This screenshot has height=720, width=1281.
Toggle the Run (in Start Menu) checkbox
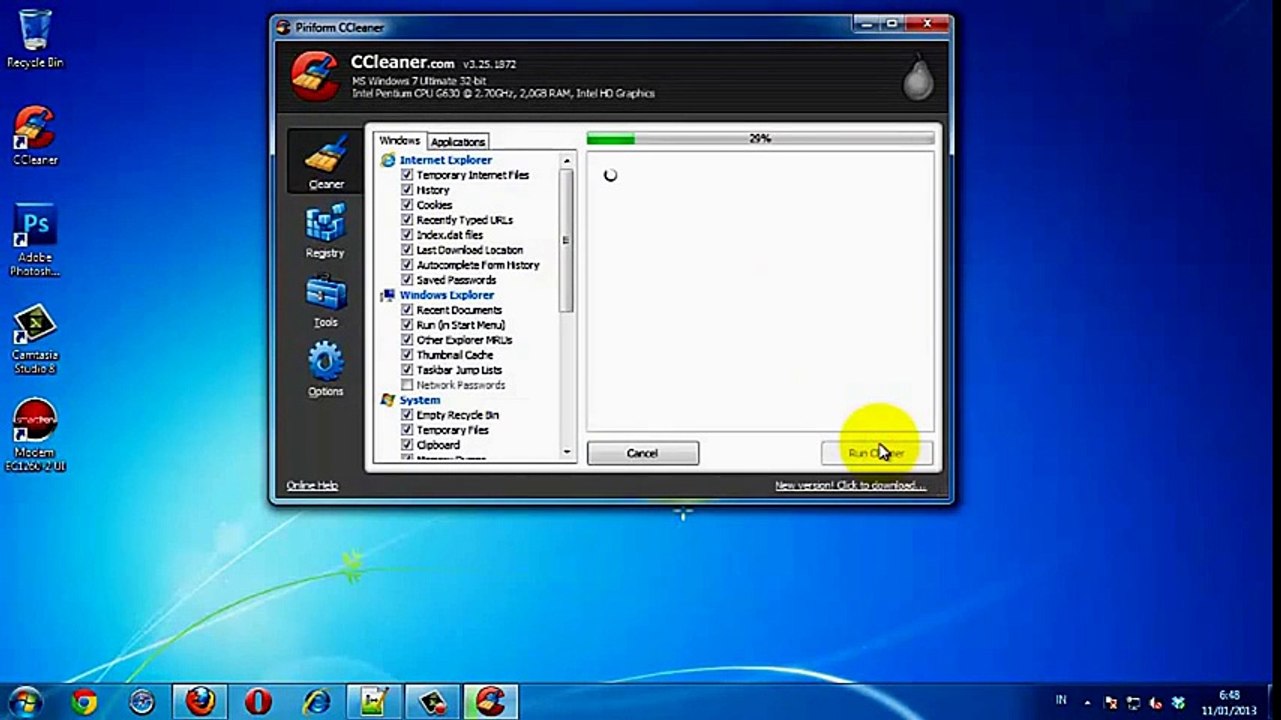tap(407, 325)
